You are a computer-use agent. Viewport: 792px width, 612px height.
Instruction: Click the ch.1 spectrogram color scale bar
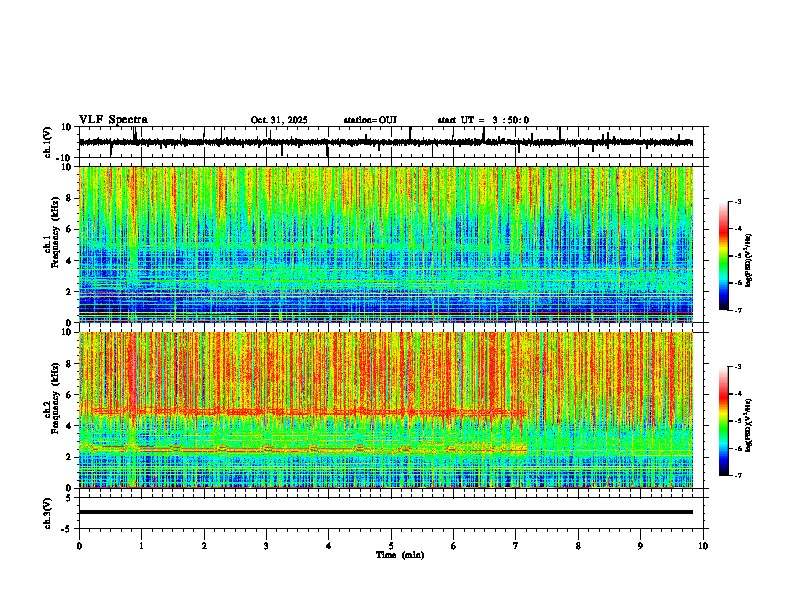[724, 256]
